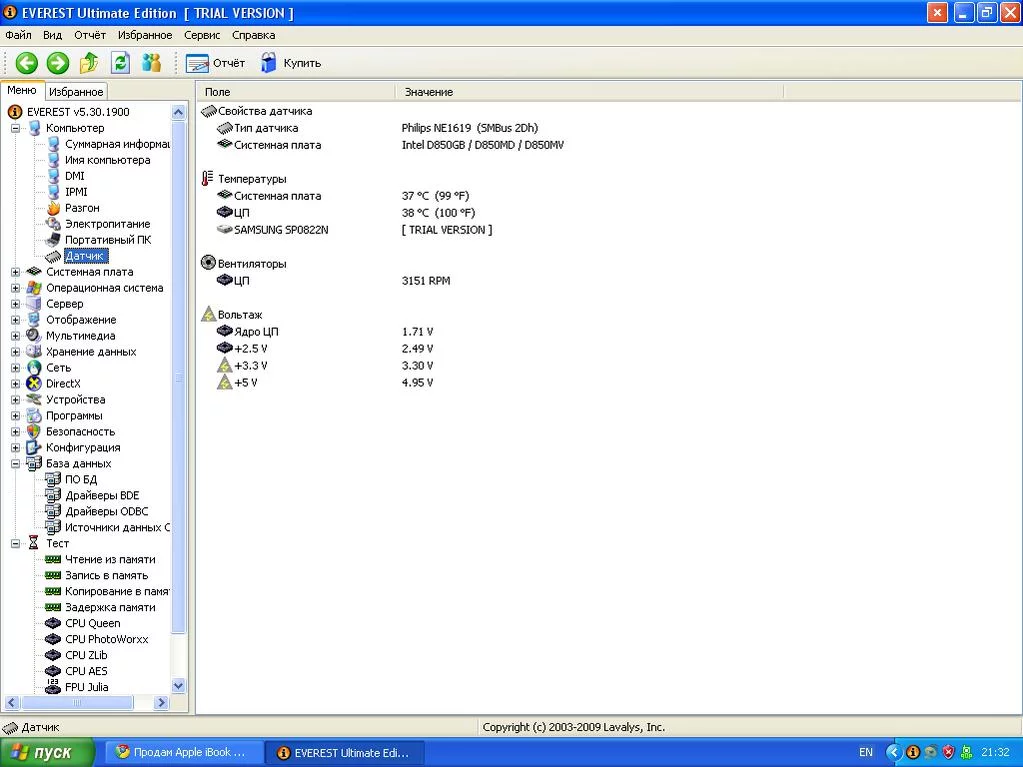Click the Разгон flame icon
1023x767 pixels.
pyautogui.click(x=53, y=208)
